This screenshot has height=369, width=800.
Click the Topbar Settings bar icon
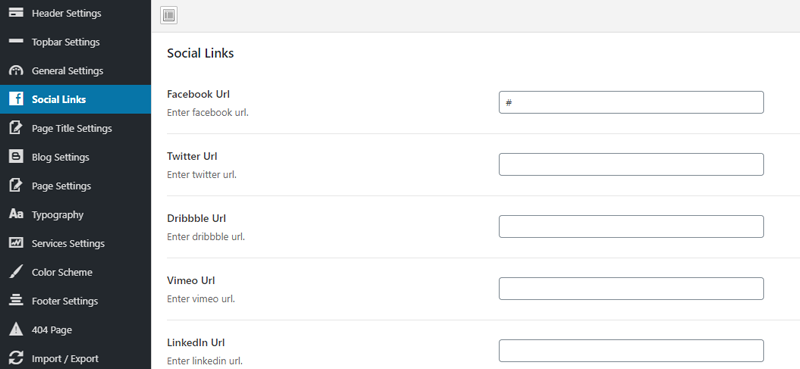point(16,41)
